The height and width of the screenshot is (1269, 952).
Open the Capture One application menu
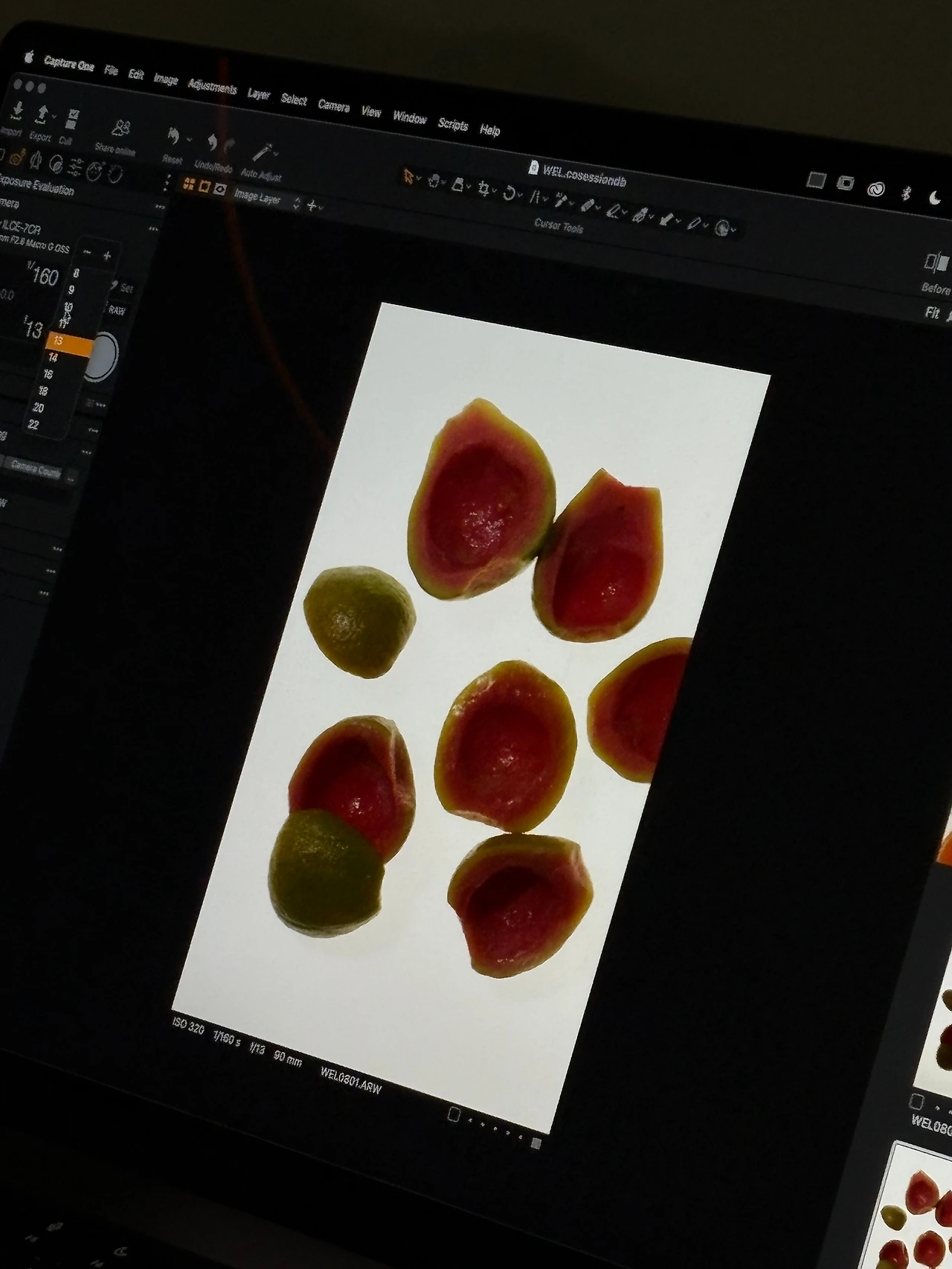click(69, 63)
